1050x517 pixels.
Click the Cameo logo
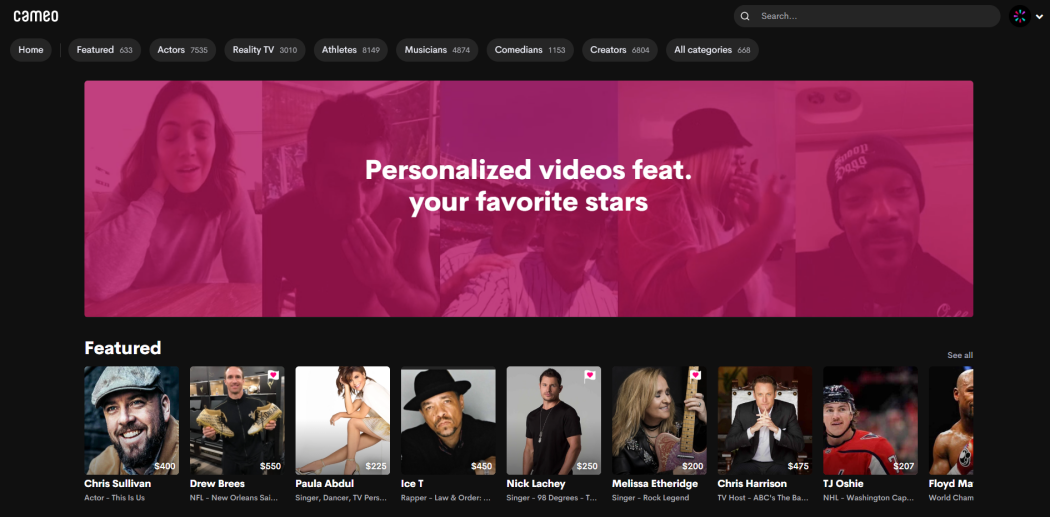pos(36,16)
